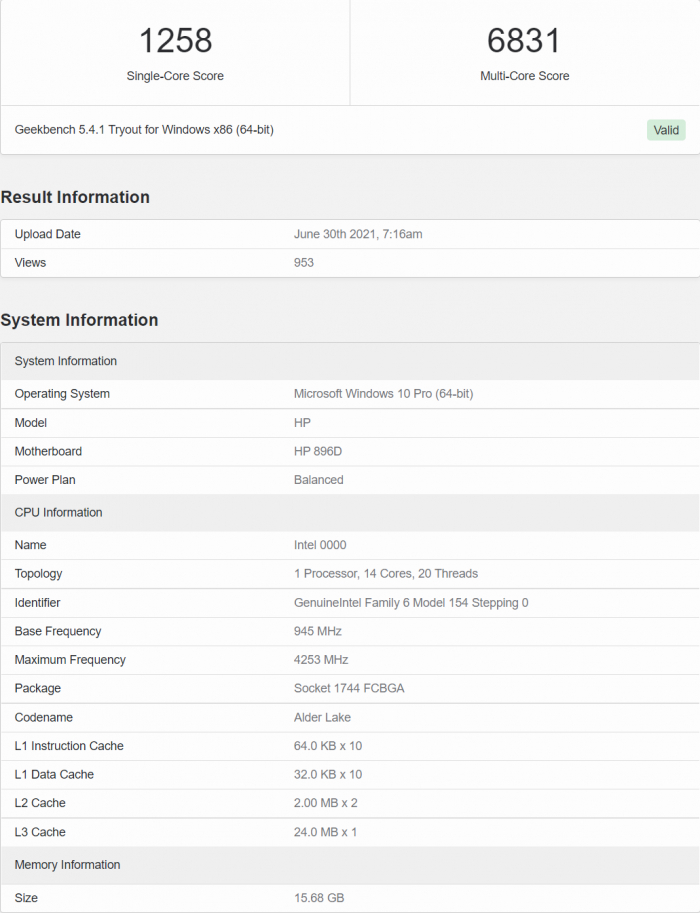The height and width of the screenshot is (913, 700).
Task: Click the Result Information heading
Action: 75,197
